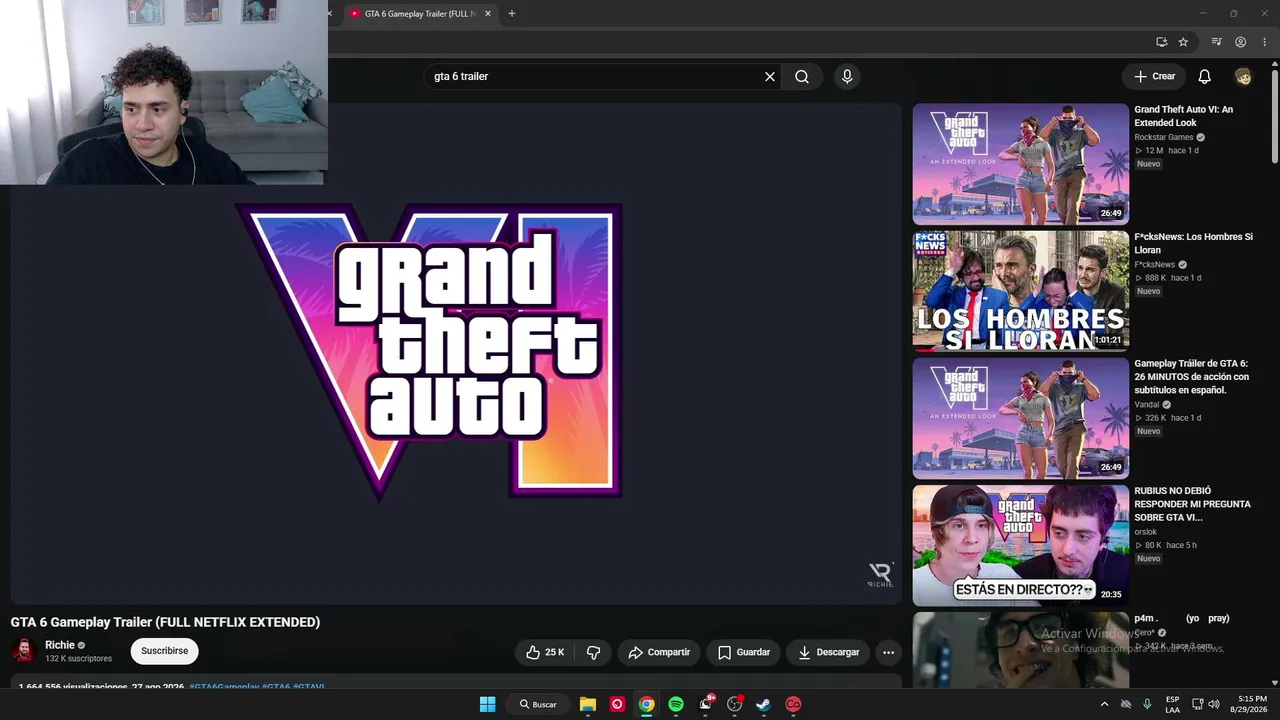Open Richie's channel avatar
Viewport: 1280px width, 720px height.
coord(23,651)
